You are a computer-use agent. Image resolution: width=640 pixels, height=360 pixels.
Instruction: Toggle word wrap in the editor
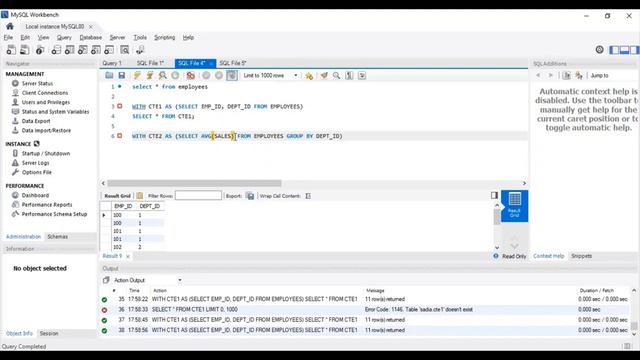[362, 75]
